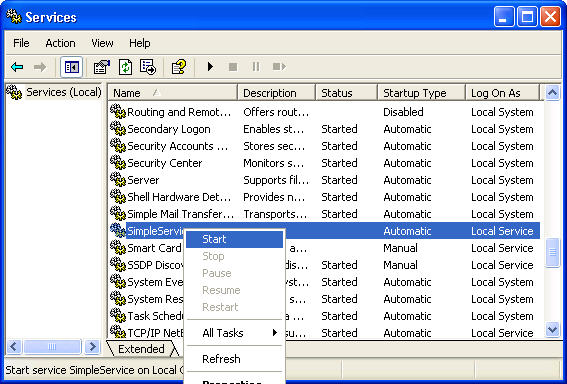Click the gear icon beside SSDP Discovery
Image resolution: width=567 pixels, height=384 pixels.
coord(118,264)
